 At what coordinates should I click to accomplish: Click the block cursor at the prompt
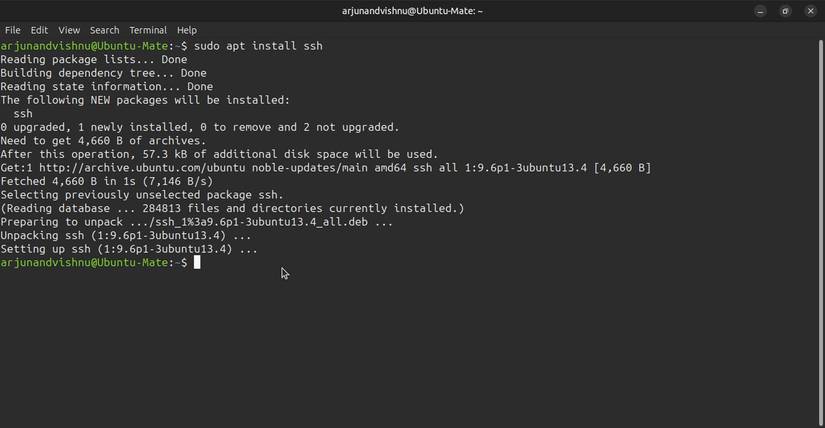click(x=197, y=263)
